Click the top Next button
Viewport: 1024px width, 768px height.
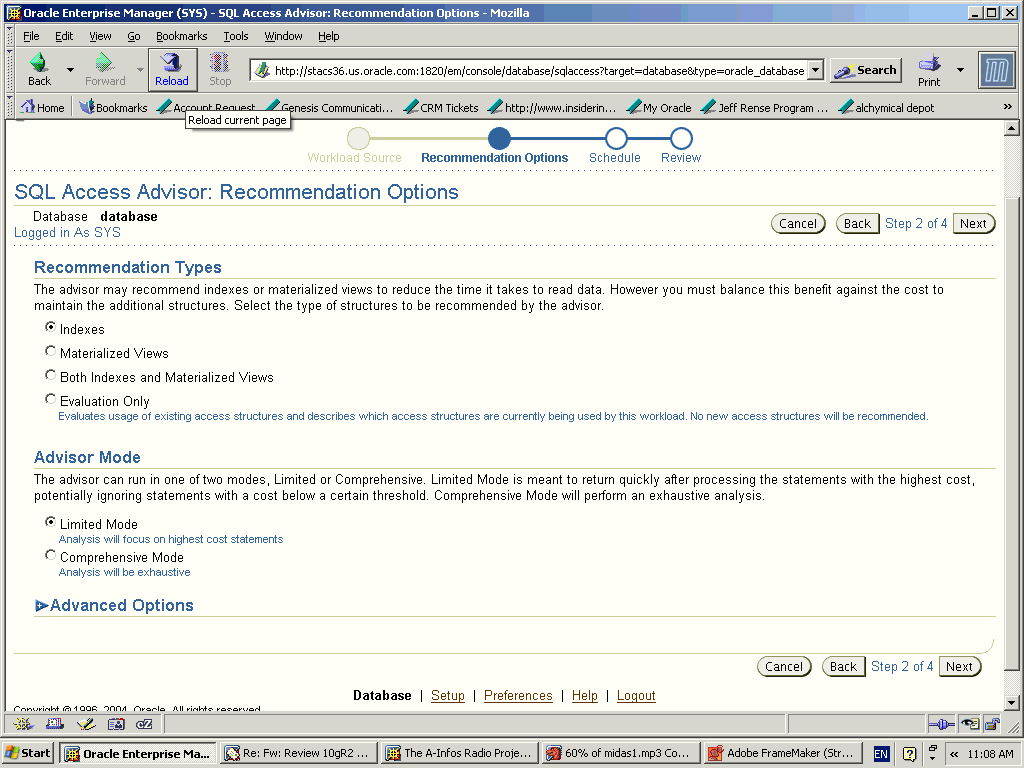click(973, 224)
